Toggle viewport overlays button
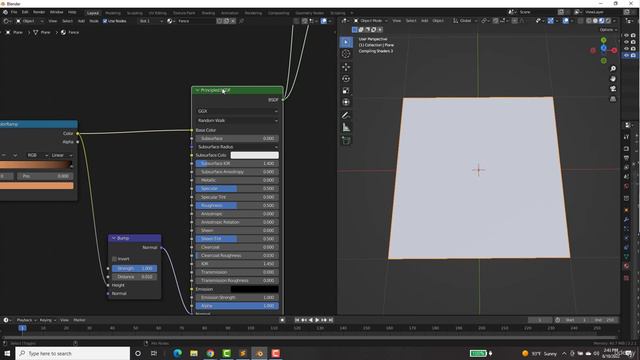The width and height of the screenshot is (640, 360). (566, 21)
